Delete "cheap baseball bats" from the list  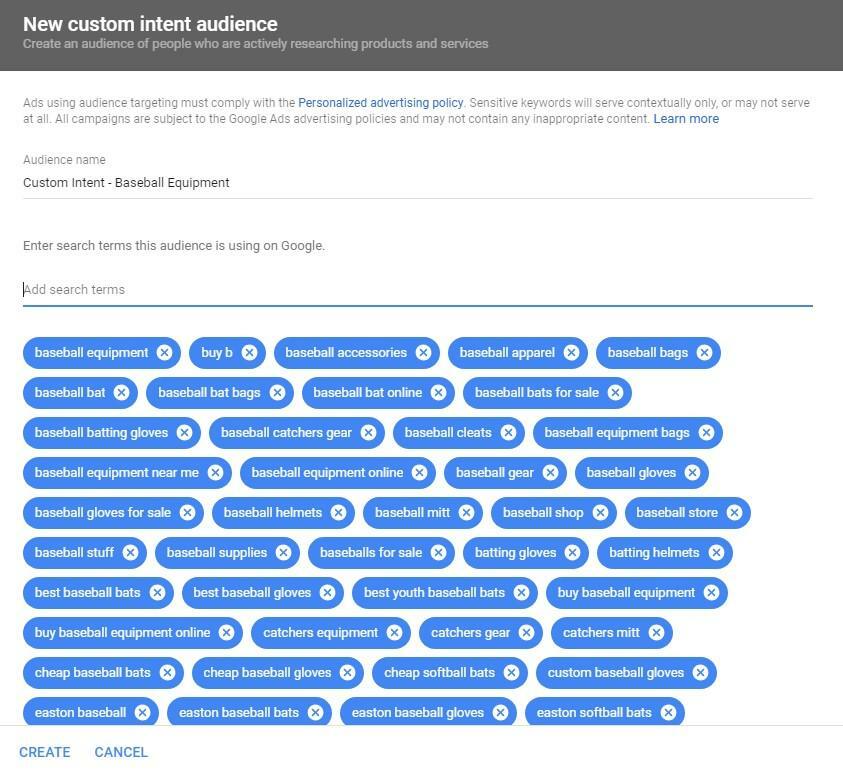[x=166, y=672]
